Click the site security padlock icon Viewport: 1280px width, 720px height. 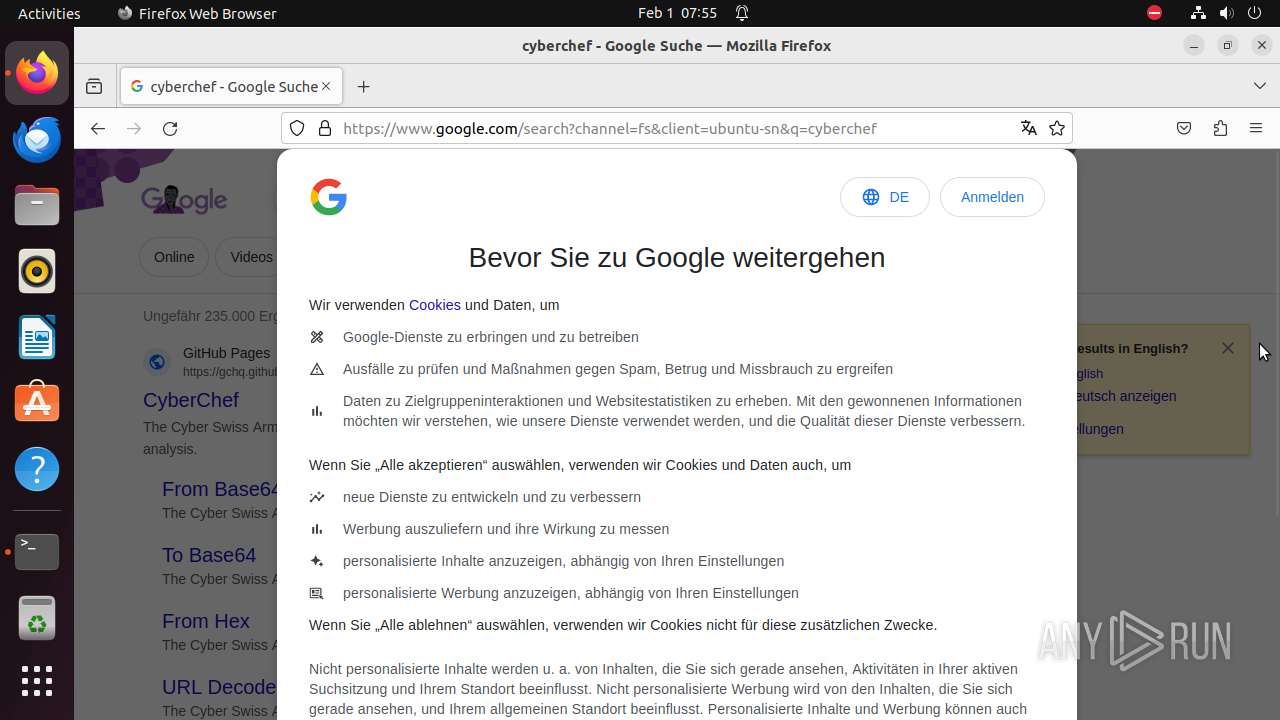pyautogui.click(x=324, y=128)
